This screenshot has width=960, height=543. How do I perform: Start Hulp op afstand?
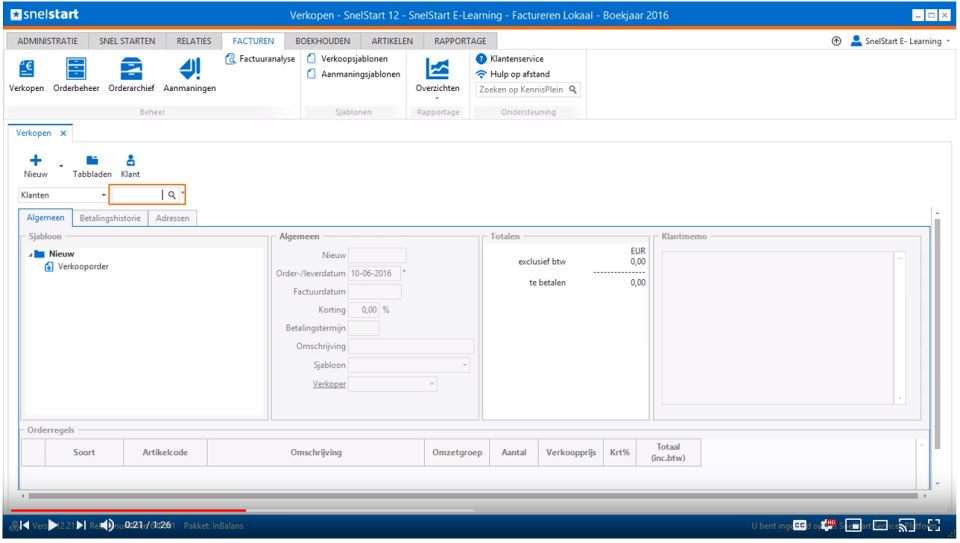click(513, 74)
